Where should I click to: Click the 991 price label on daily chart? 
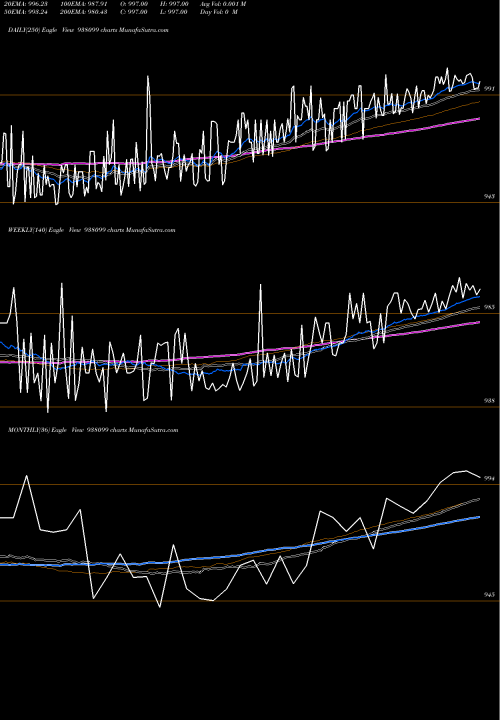489,89
